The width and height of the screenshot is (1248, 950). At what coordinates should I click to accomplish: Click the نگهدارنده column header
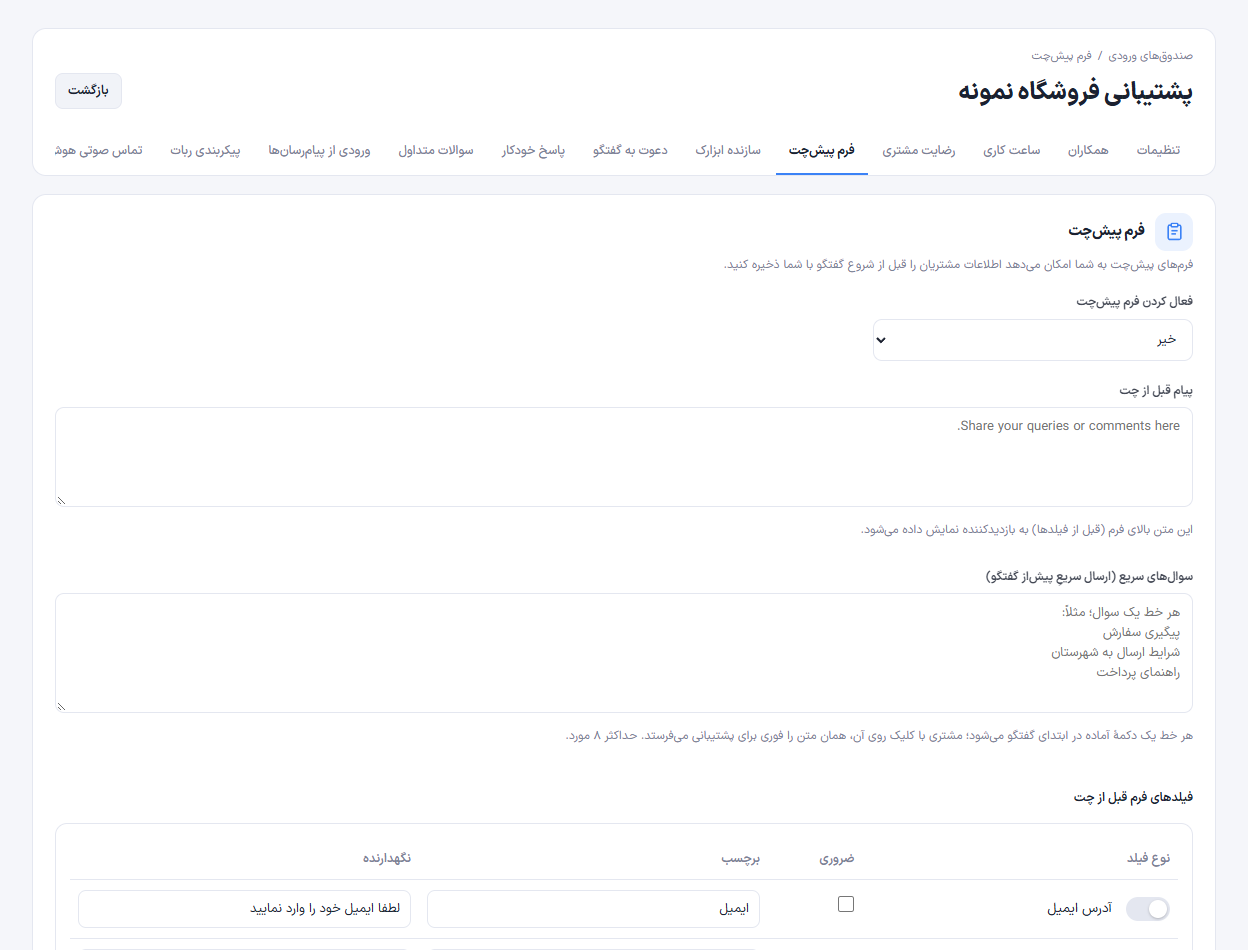pos(386,858)
